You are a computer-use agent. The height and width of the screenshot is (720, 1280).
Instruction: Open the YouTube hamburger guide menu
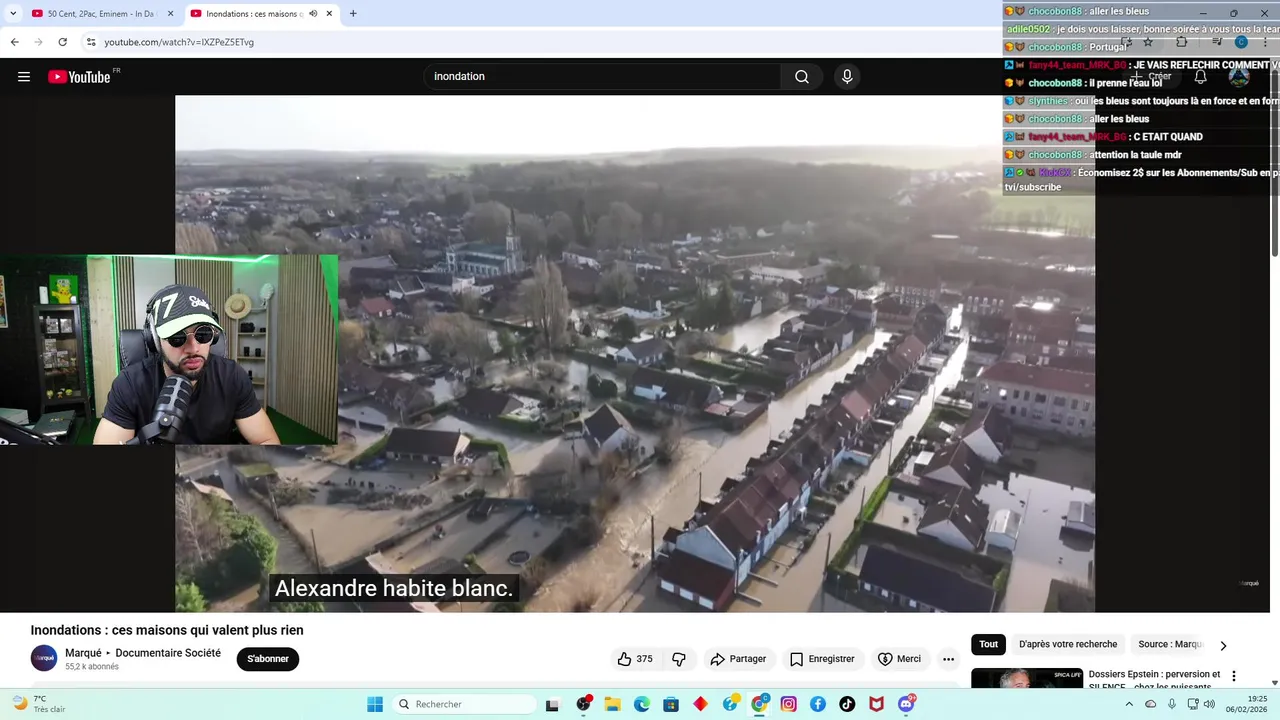(x=24, y=77)
